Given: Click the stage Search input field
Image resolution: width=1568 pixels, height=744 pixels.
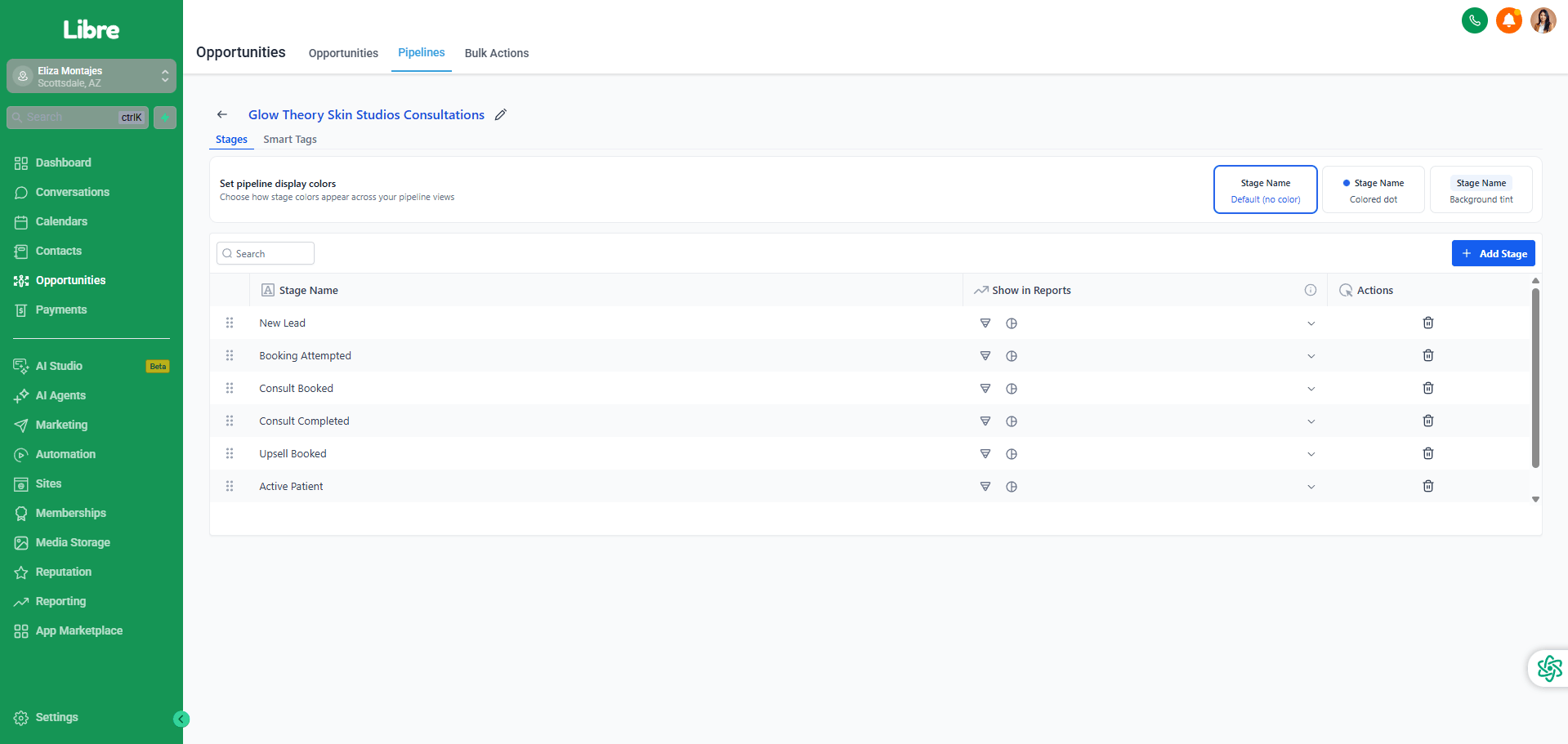Looking at the screenshot, I should click(x=266, y=253).
